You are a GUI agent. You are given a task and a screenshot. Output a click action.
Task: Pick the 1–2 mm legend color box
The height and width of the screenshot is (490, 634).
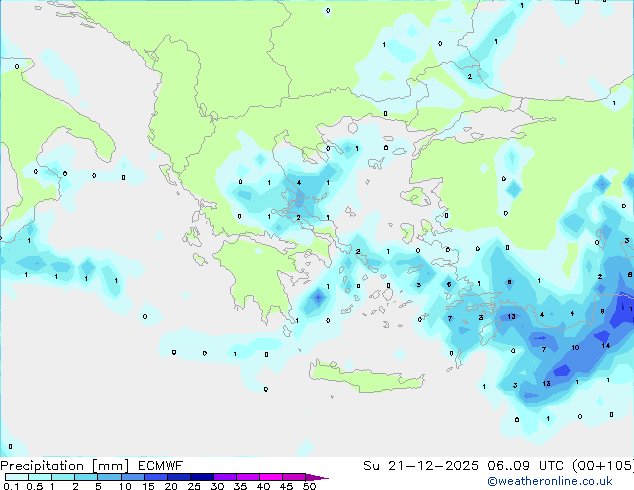(63, 477)
